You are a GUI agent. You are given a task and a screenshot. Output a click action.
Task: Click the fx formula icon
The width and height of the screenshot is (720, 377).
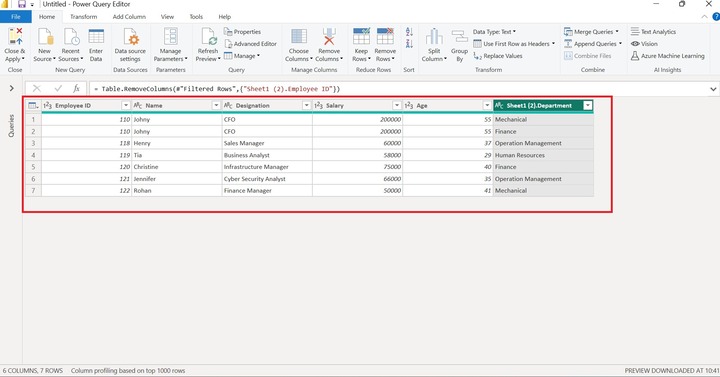[x=76, y=89]
